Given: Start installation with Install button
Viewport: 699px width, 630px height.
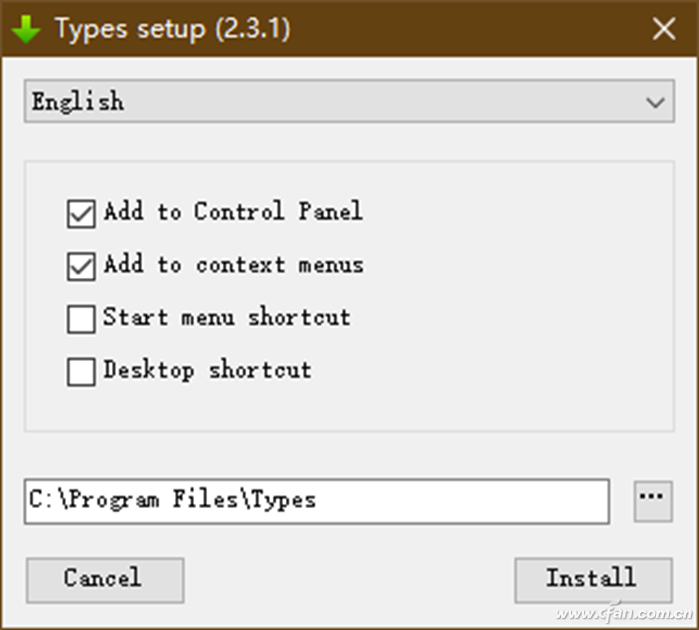Looking at the screenshot, I should coord(593,580).
